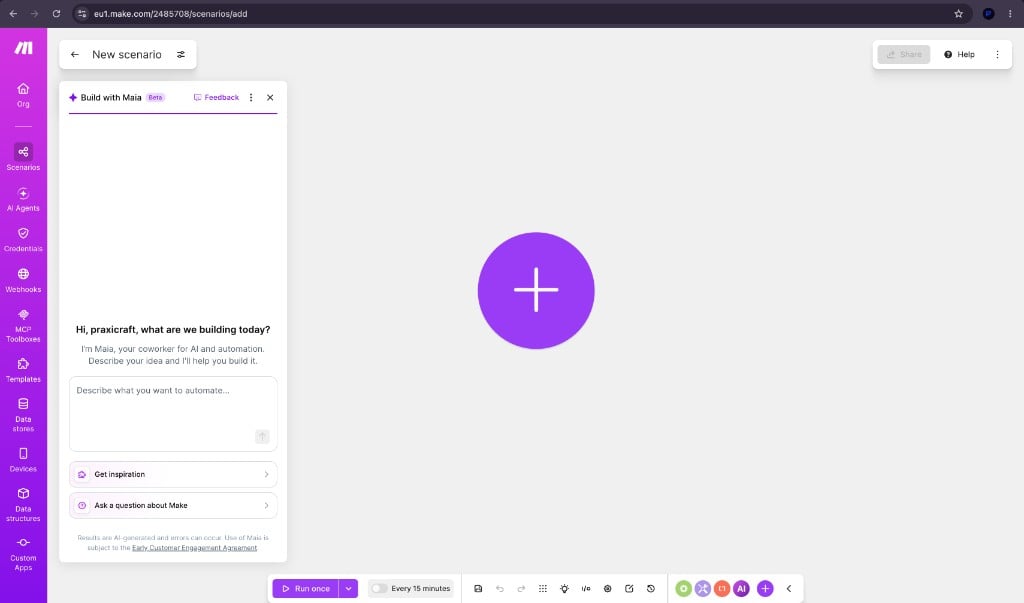Expand Get inspiration

[173, 474]
